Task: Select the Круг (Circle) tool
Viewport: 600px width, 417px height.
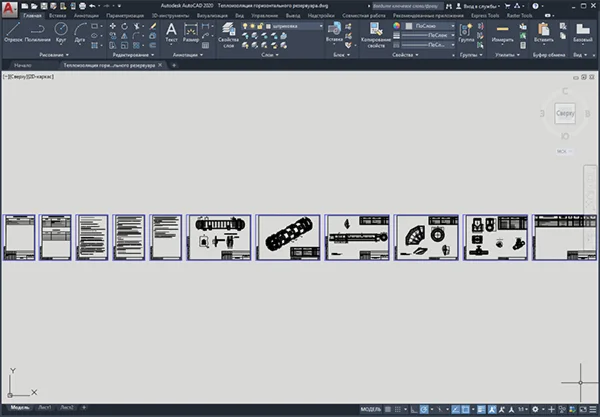Action: coord(61,32)
